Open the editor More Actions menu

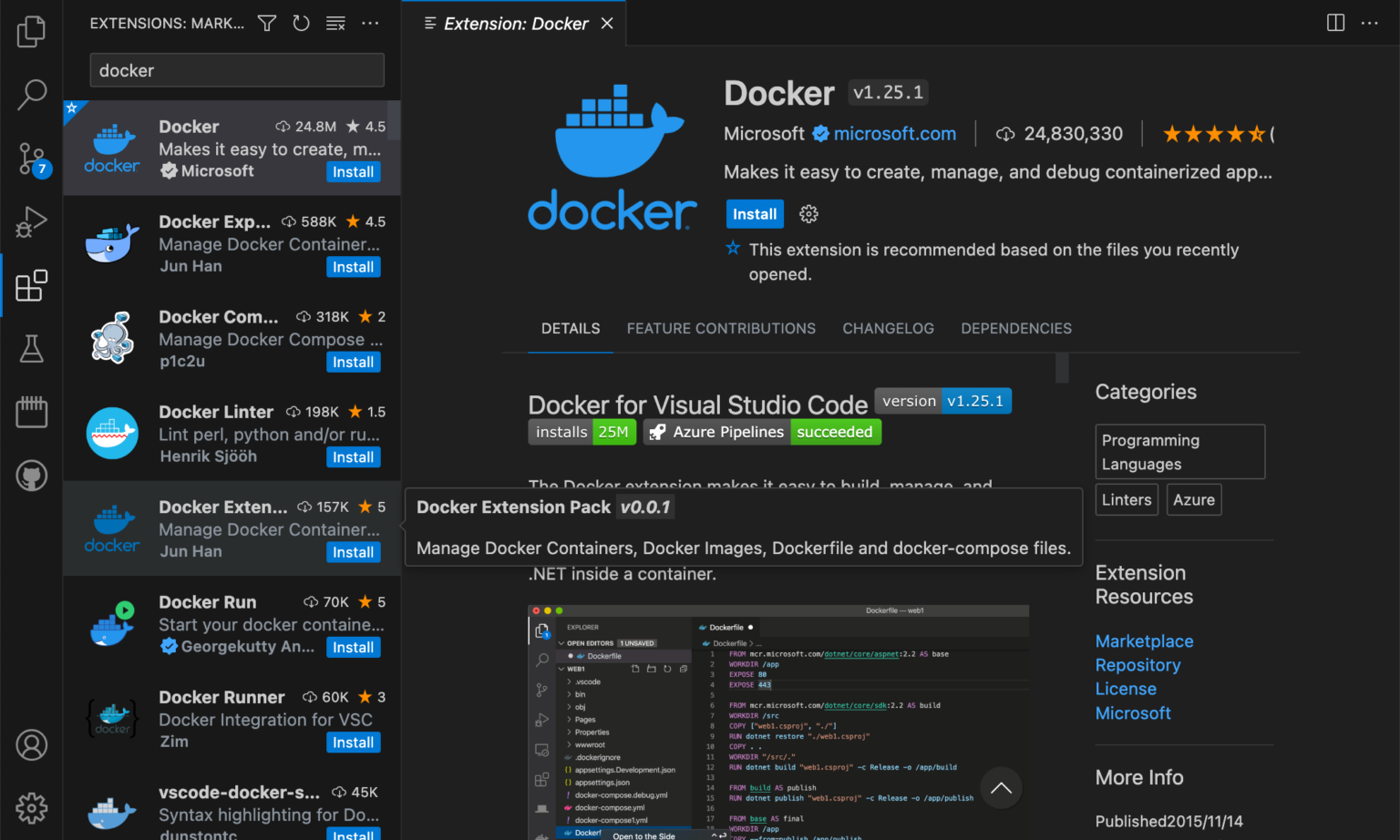[1369, 23]
